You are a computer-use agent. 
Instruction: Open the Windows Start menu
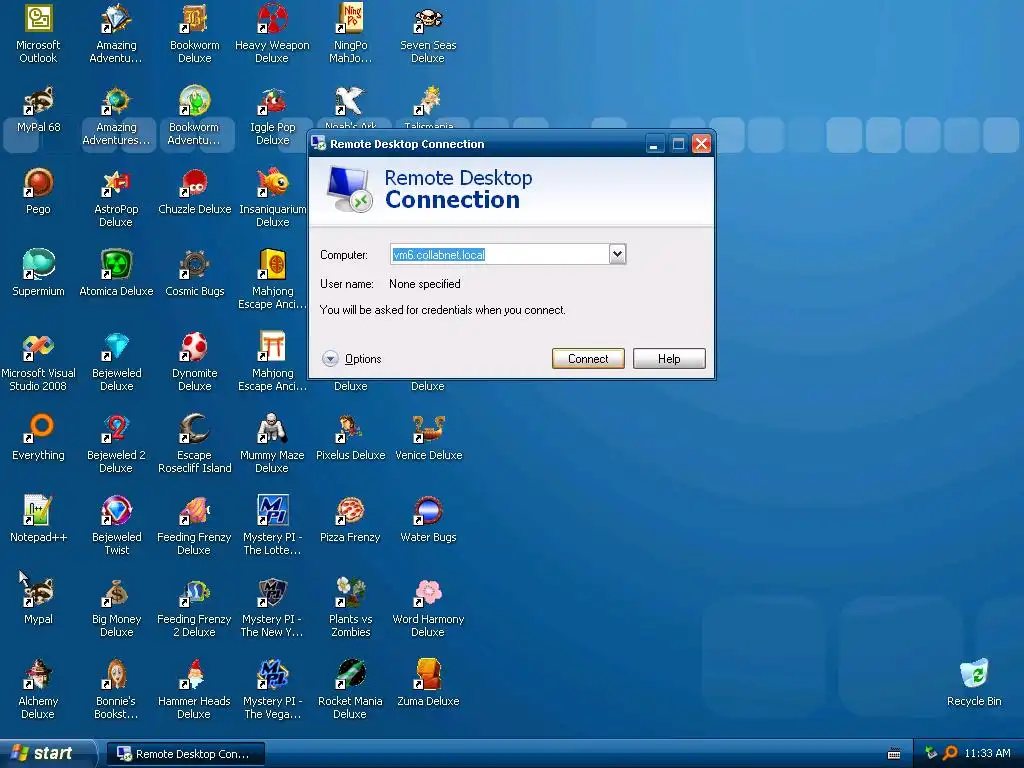(47, 753)
